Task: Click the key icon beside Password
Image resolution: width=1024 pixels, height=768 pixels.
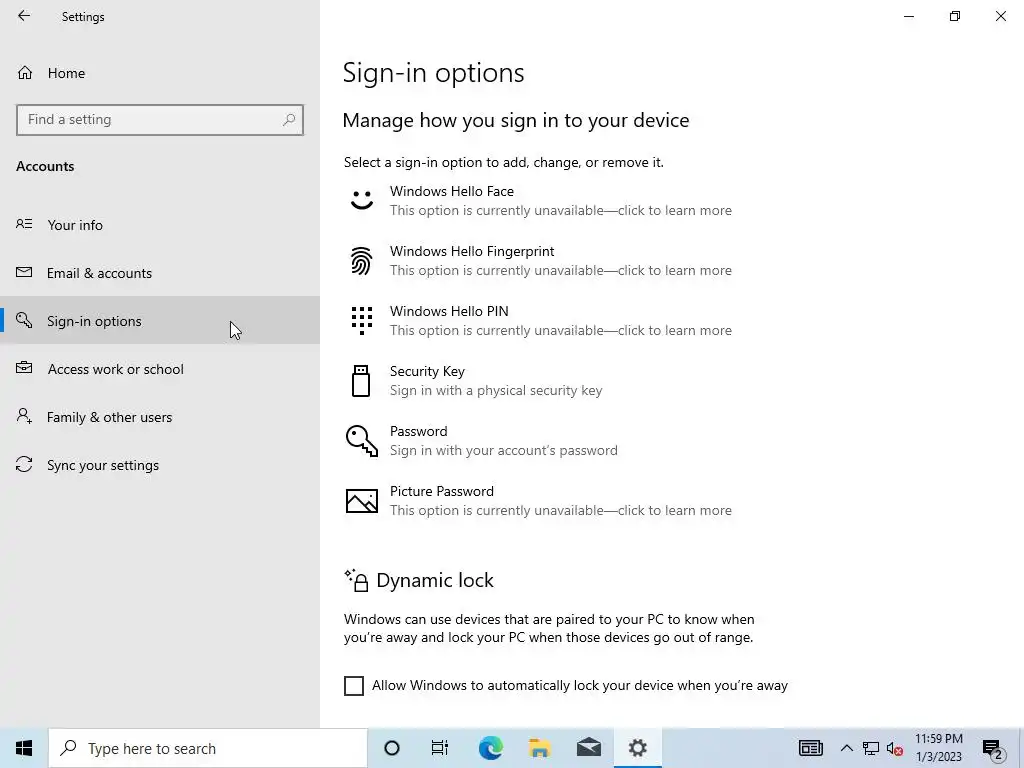Action: [362, 441]
